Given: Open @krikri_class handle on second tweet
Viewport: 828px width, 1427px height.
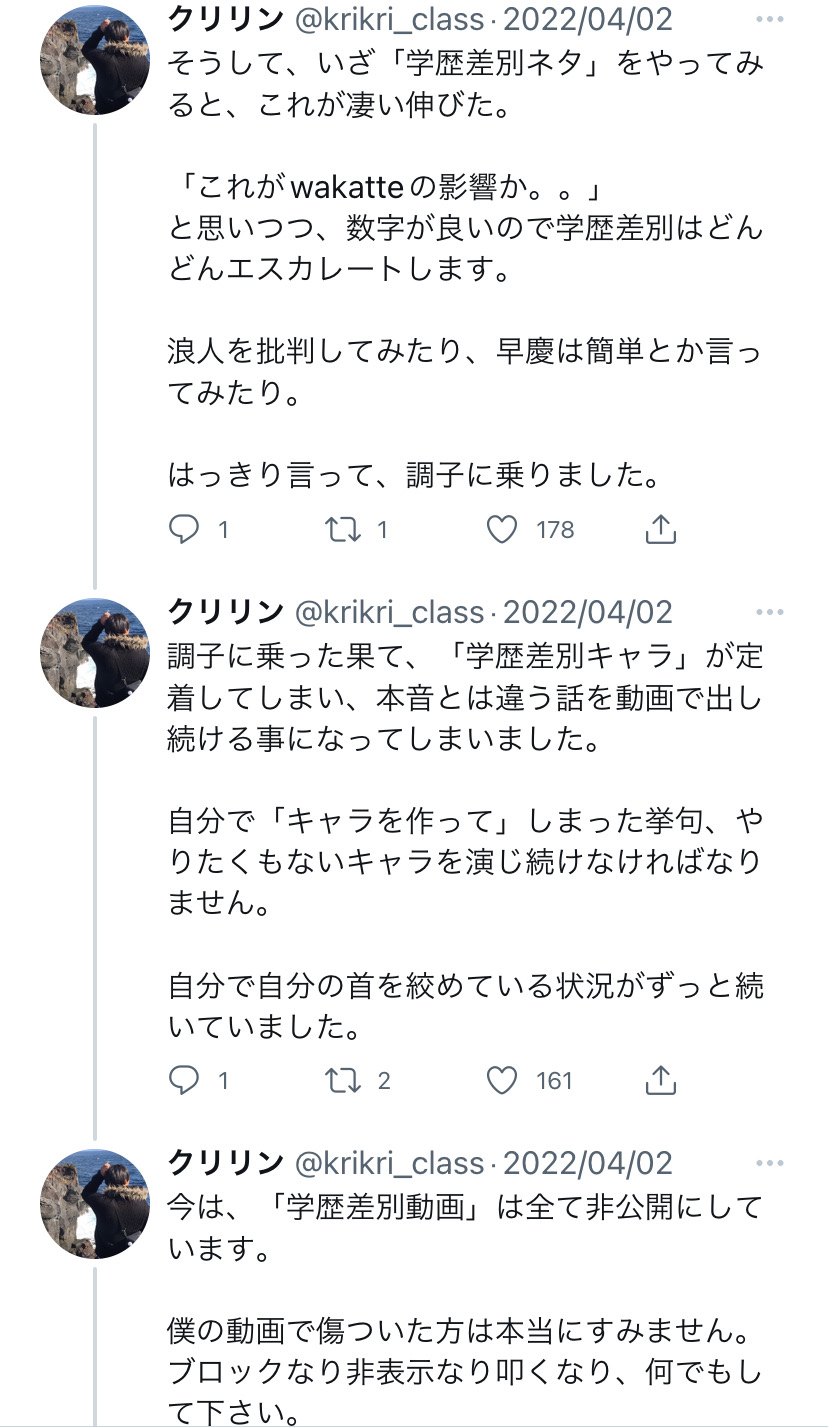Looking at the screenshot, I should (x=389, y=612).
